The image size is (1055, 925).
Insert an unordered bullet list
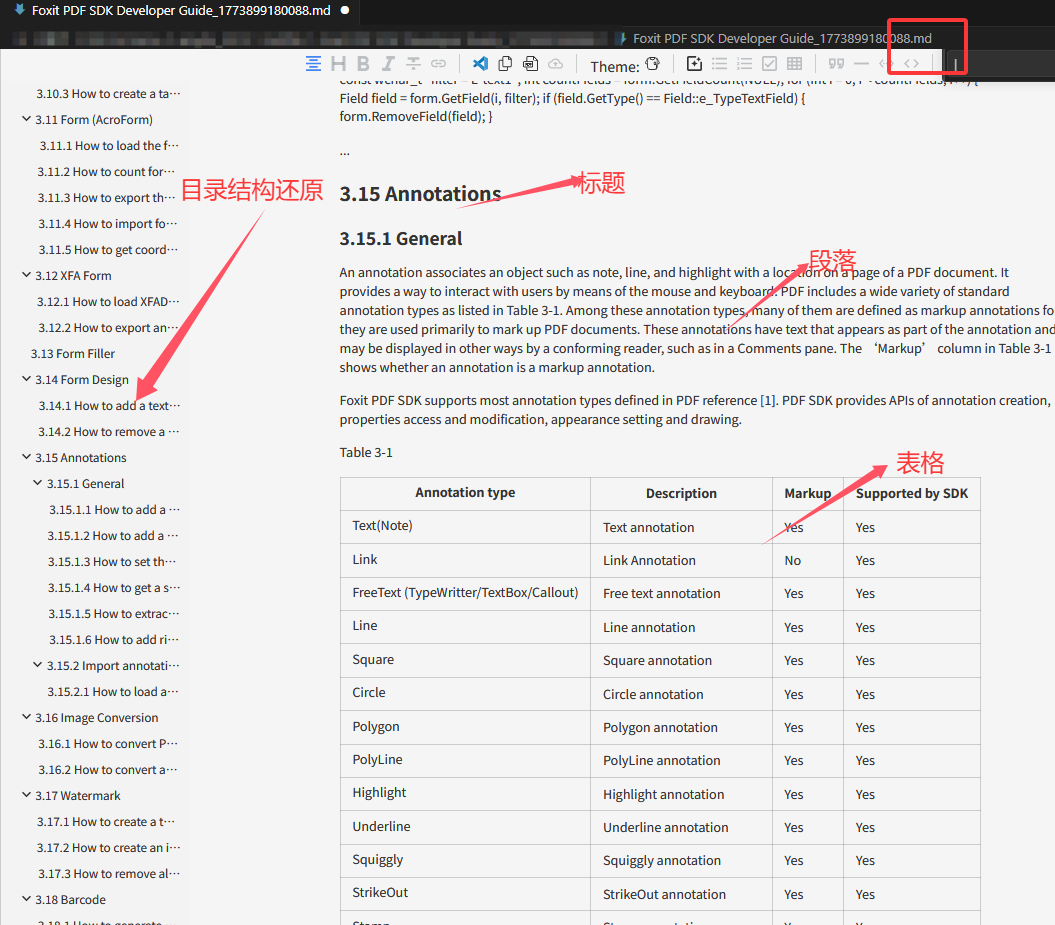[719, 64]
